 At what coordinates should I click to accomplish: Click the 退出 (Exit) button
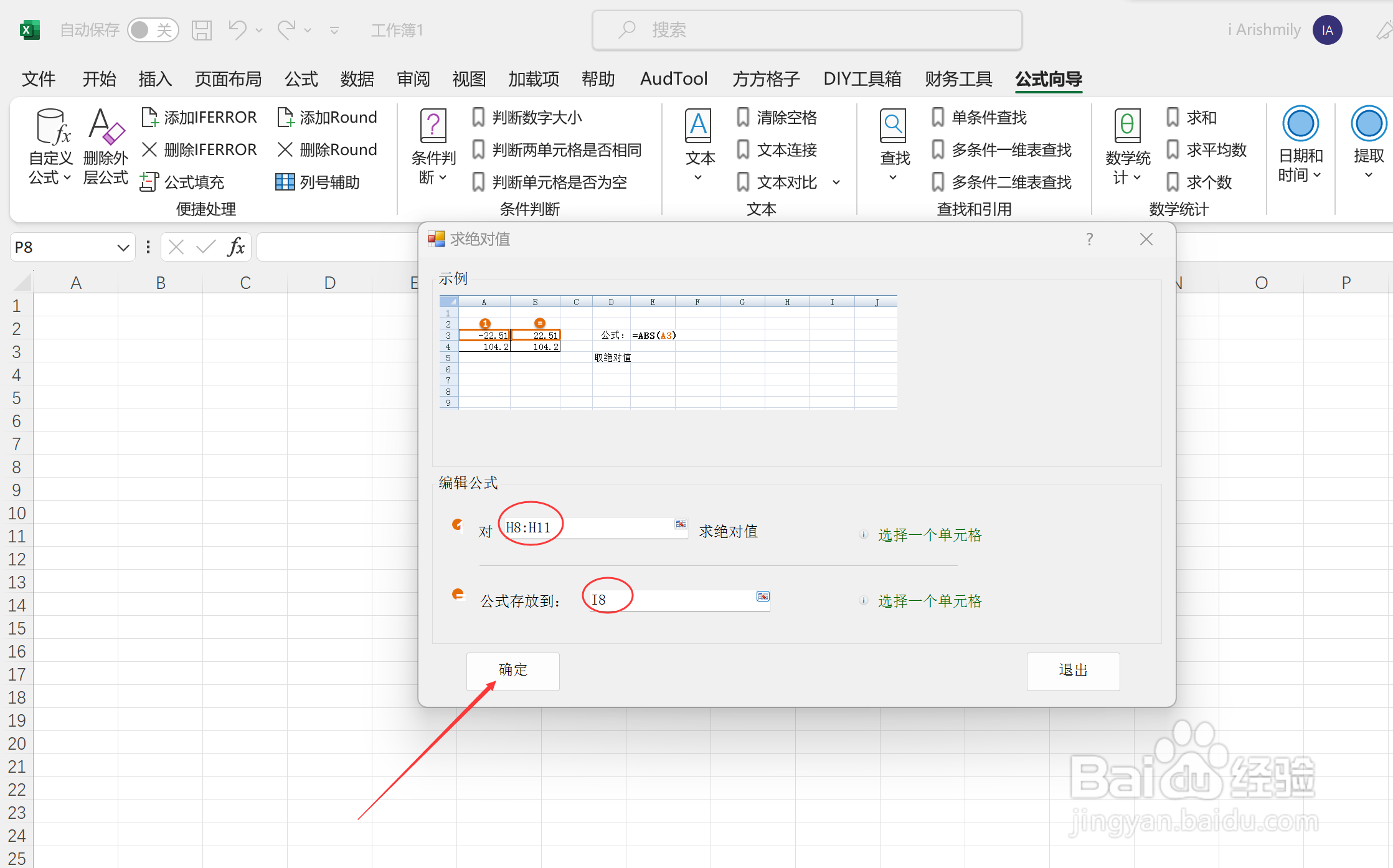[1072, 671]
